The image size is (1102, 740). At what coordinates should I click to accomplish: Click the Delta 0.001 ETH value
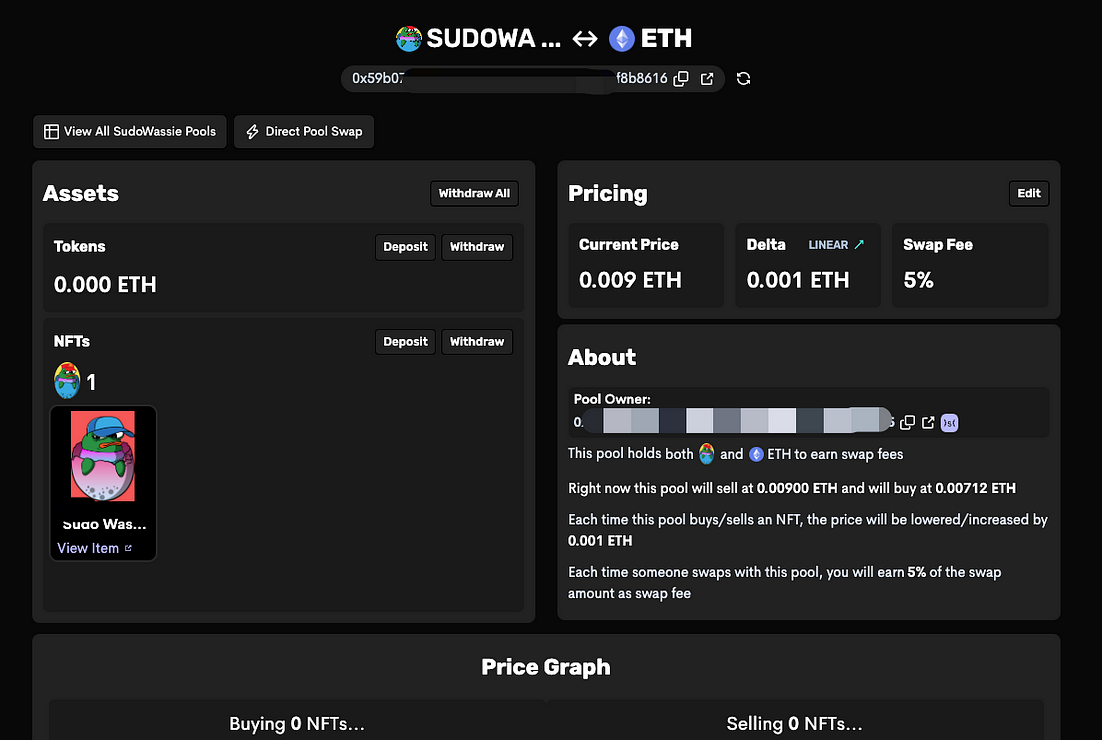point(798,280)
